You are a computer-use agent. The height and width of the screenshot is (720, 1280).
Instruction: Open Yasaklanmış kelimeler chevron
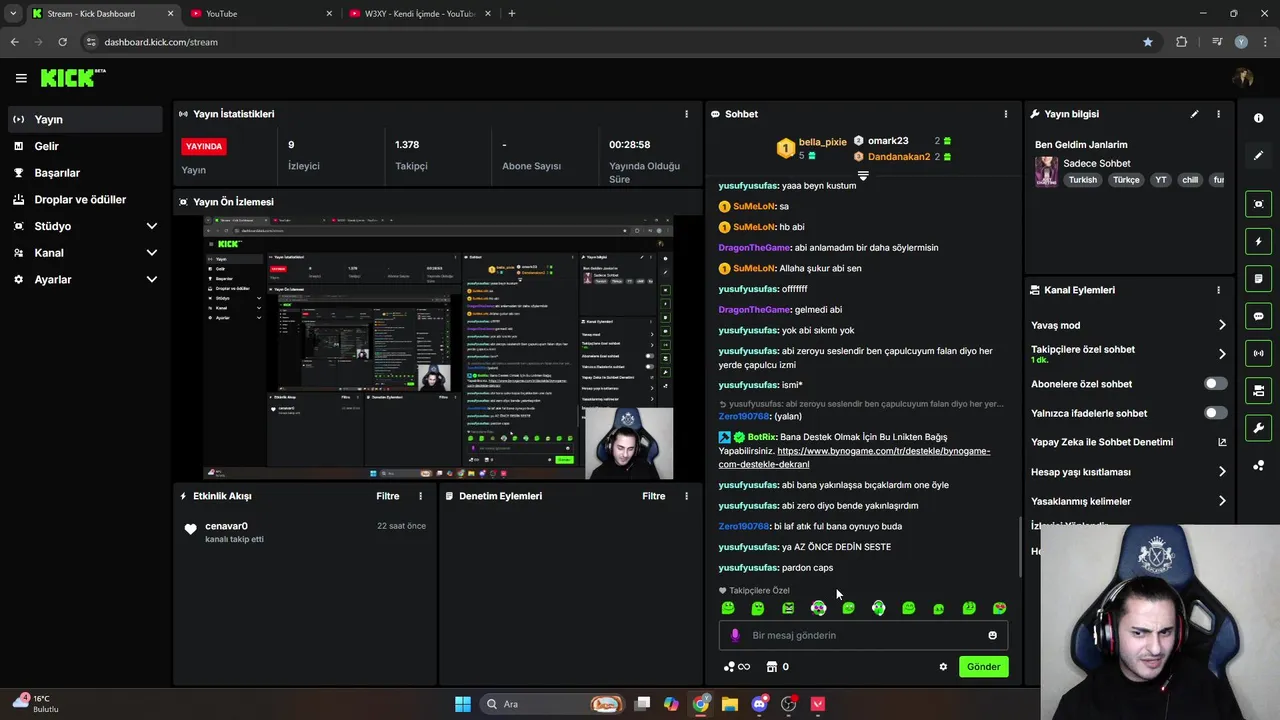pyautogui.click(x=1222, y=501)
